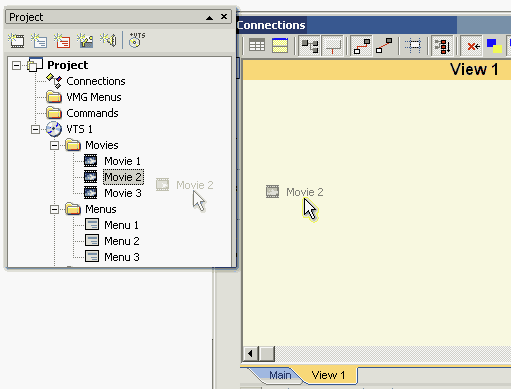Click the blue Add Menu icon
The height and width of the screenshot is (389, 511).
pos(39,40)
